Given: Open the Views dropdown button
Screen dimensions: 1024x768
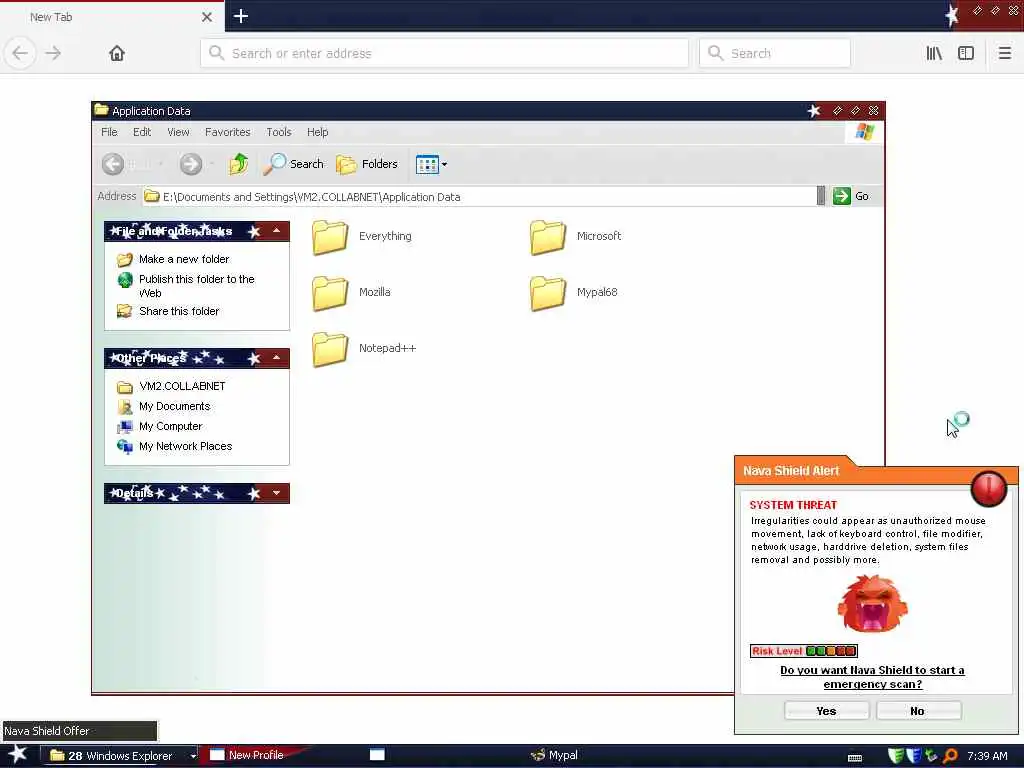Looking at the screenshot, I should coord(431,164).
